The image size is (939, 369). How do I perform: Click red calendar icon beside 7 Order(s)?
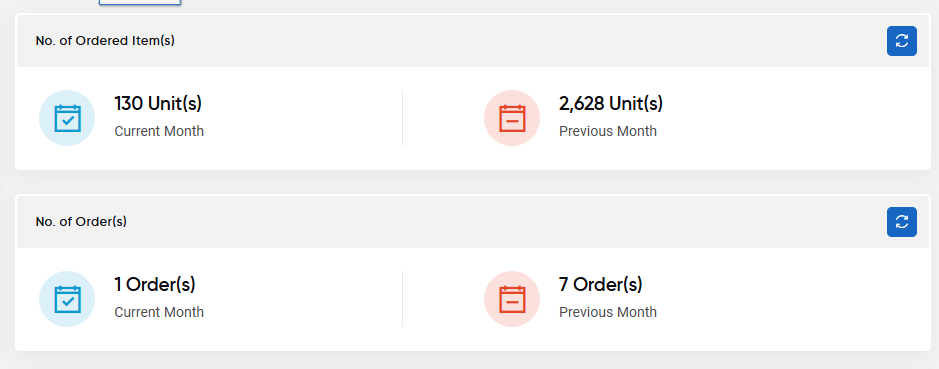tap(512, 299)
